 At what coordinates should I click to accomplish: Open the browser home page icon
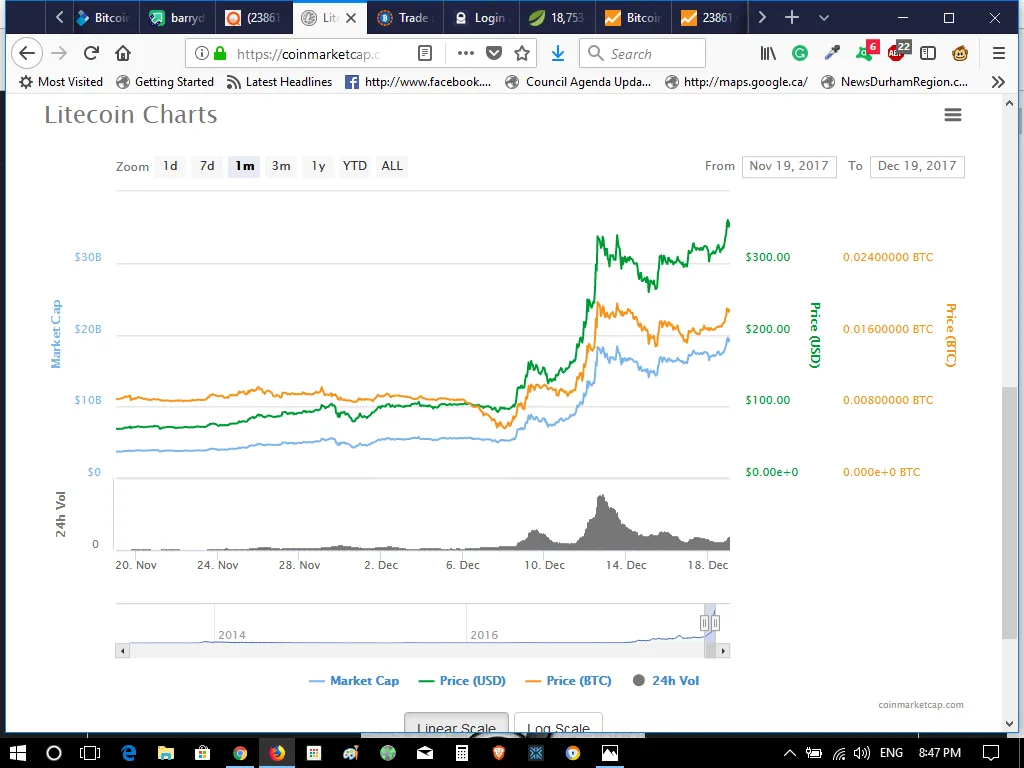click(x=123, y=54)
